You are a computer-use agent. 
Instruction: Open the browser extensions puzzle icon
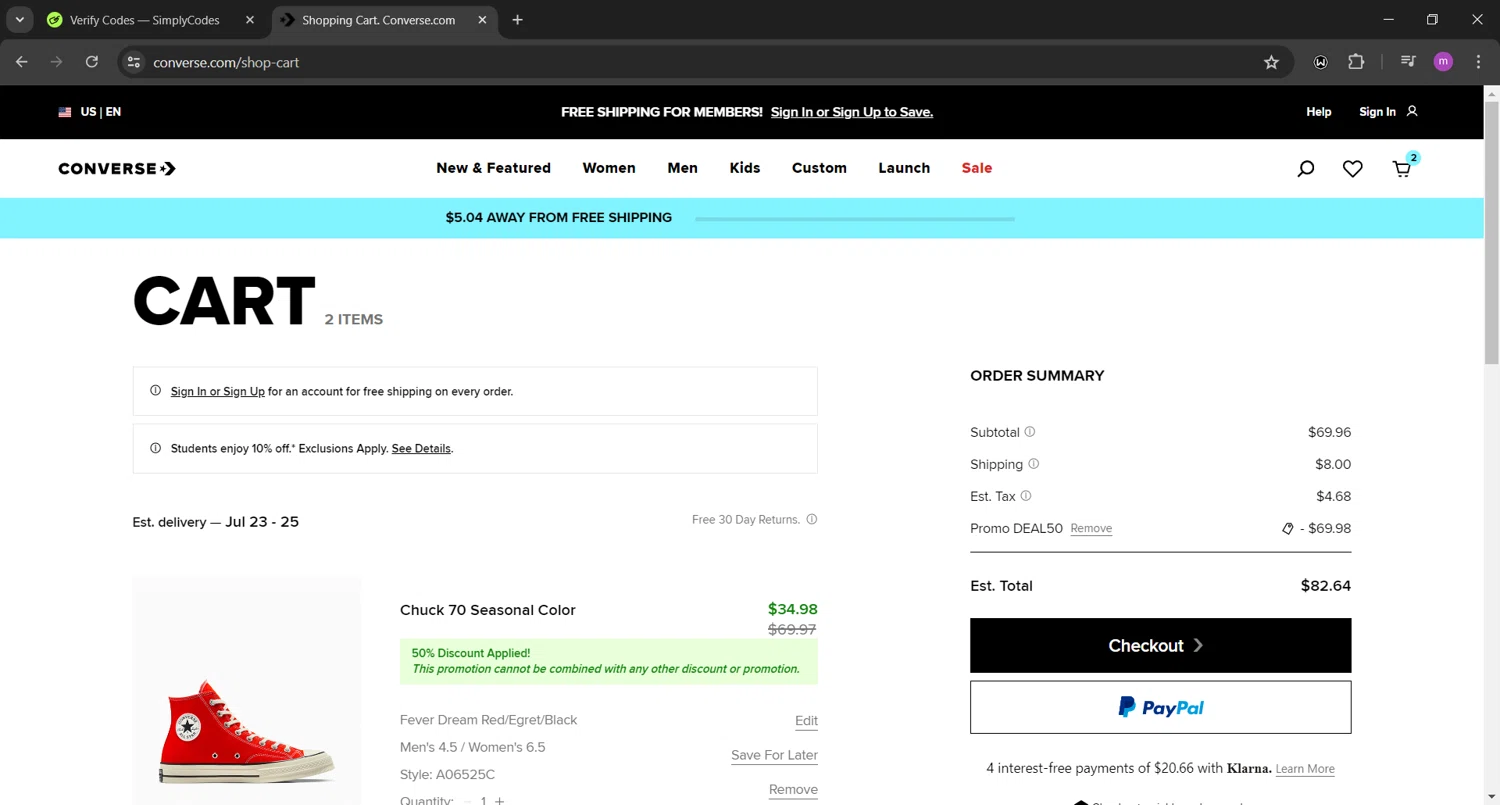[1356, 62]
